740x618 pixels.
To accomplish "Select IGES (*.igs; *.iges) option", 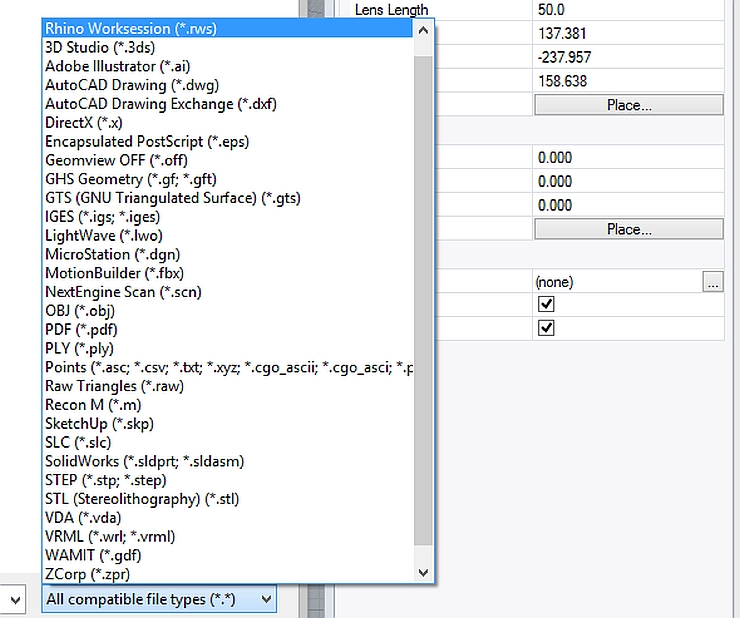I will pos(227,217).
